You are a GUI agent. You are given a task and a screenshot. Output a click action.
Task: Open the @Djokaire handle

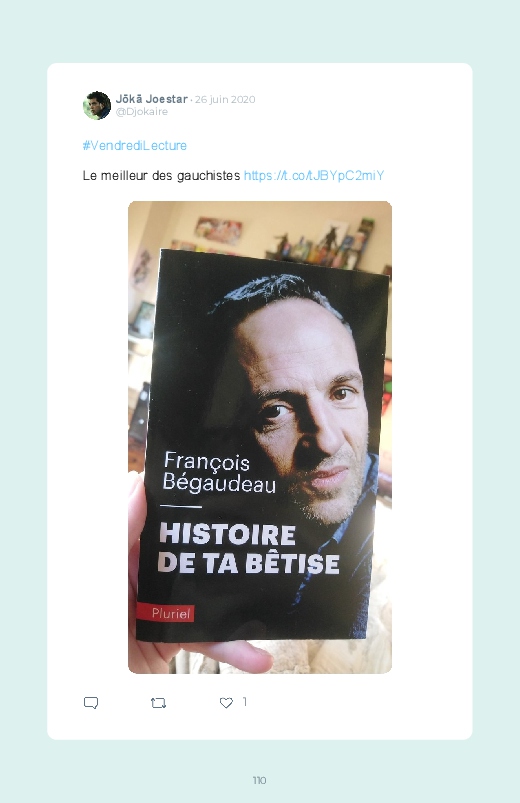[142, 112]
